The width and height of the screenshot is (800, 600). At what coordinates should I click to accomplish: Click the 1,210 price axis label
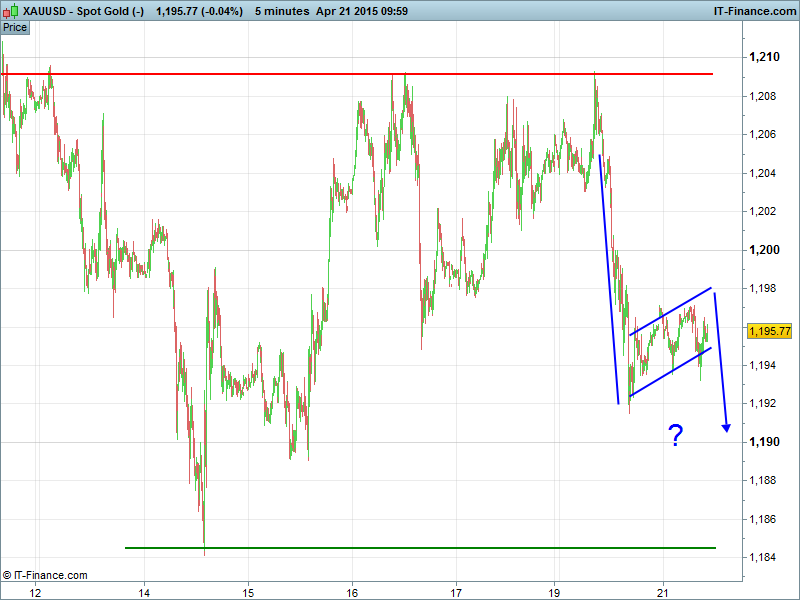click(764, 58)
